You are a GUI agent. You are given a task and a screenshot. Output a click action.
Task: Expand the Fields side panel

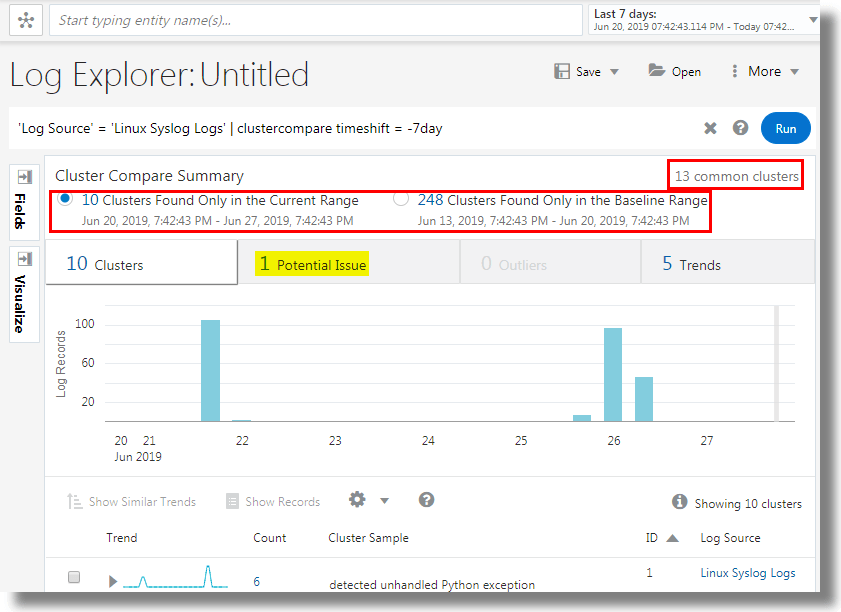point(22,176)
